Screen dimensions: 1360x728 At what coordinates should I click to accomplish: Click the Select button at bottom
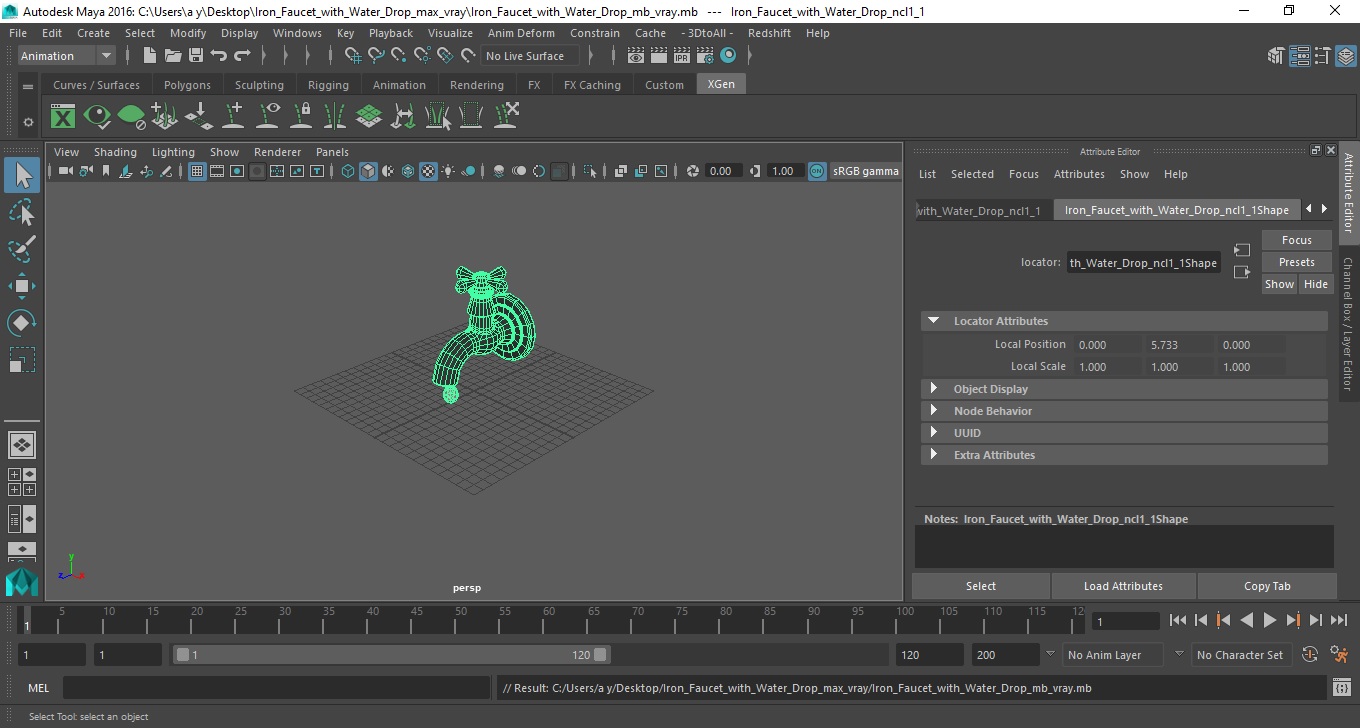[x=981, y=586]
